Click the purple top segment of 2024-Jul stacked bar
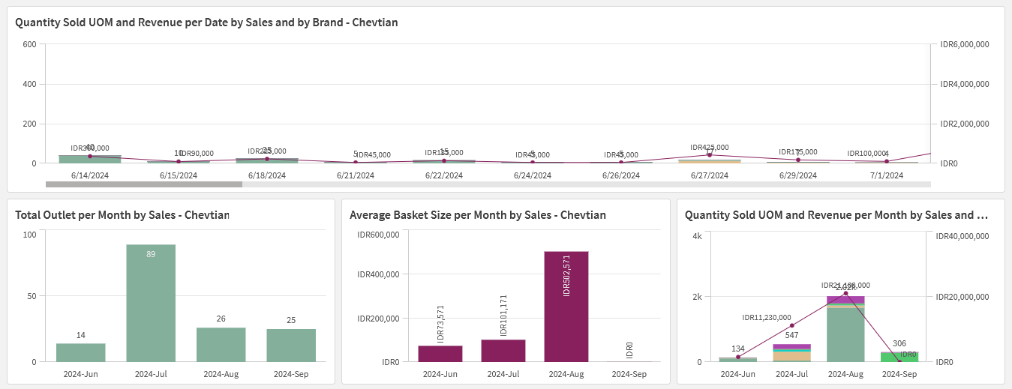1012x389 pixels. tap(792, 346)
